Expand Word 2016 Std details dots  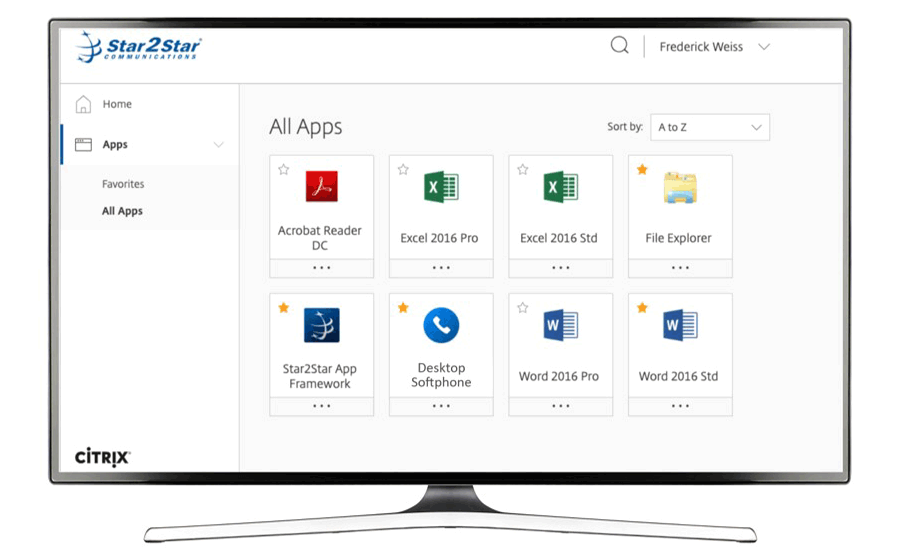(x=680, y=406)
